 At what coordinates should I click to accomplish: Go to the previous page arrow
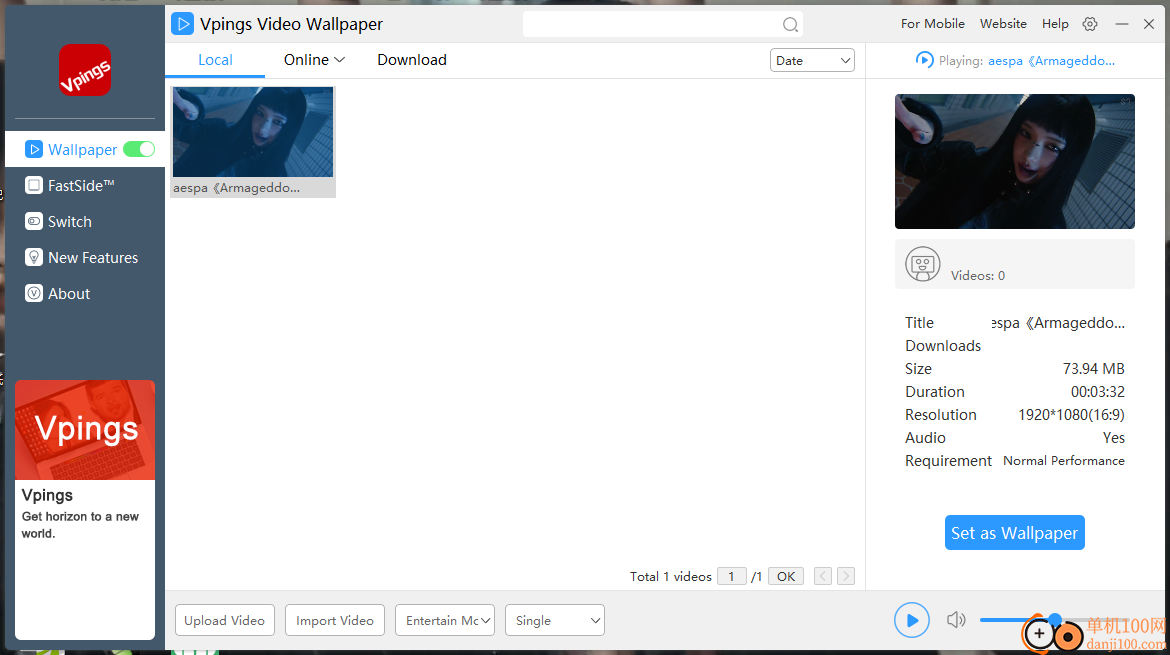click(822, 576)
